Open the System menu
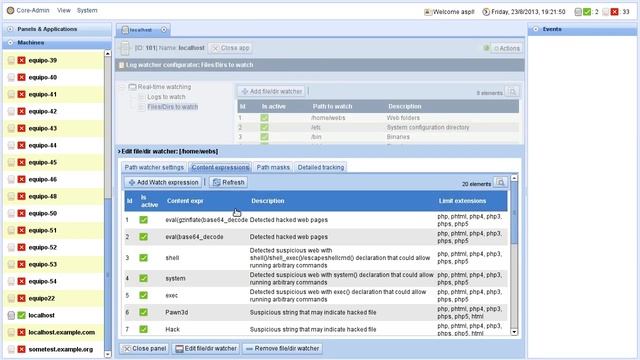This screenshot has height=360, width=640. [87, 10]
